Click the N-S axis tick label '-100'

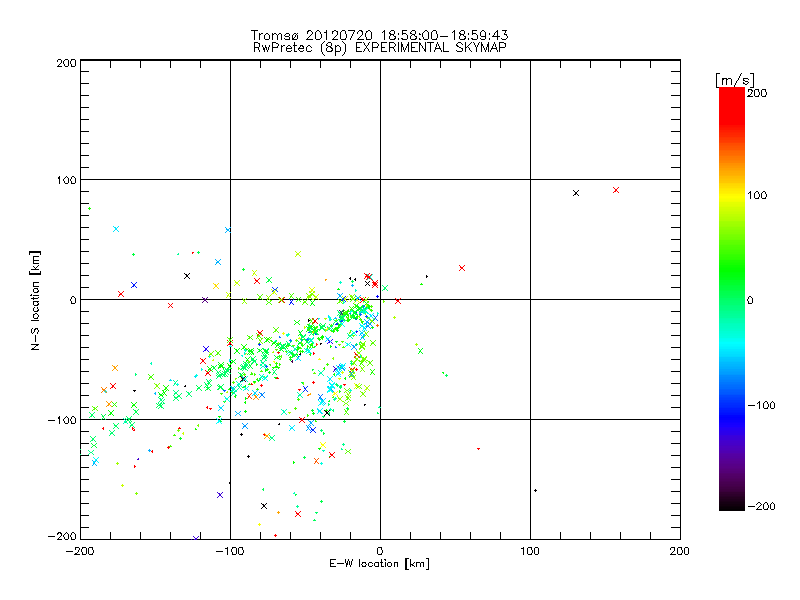click(x=62, y=420)
